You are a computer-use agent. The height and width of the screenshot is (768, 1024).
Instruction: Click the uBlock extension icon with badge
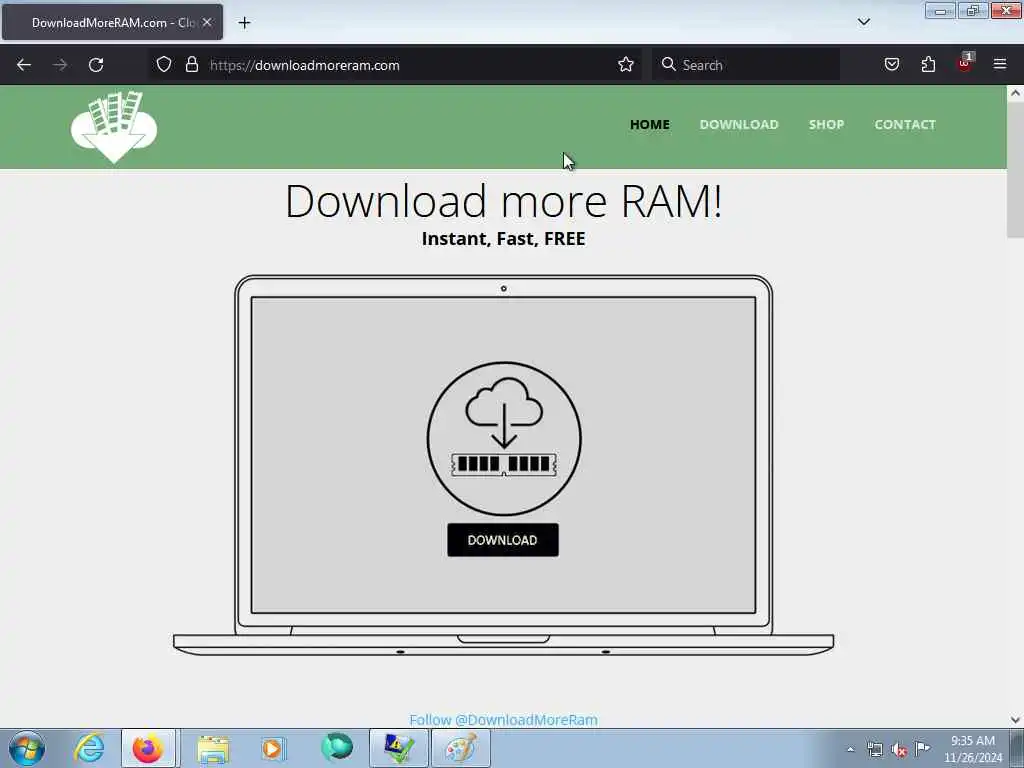965,63
